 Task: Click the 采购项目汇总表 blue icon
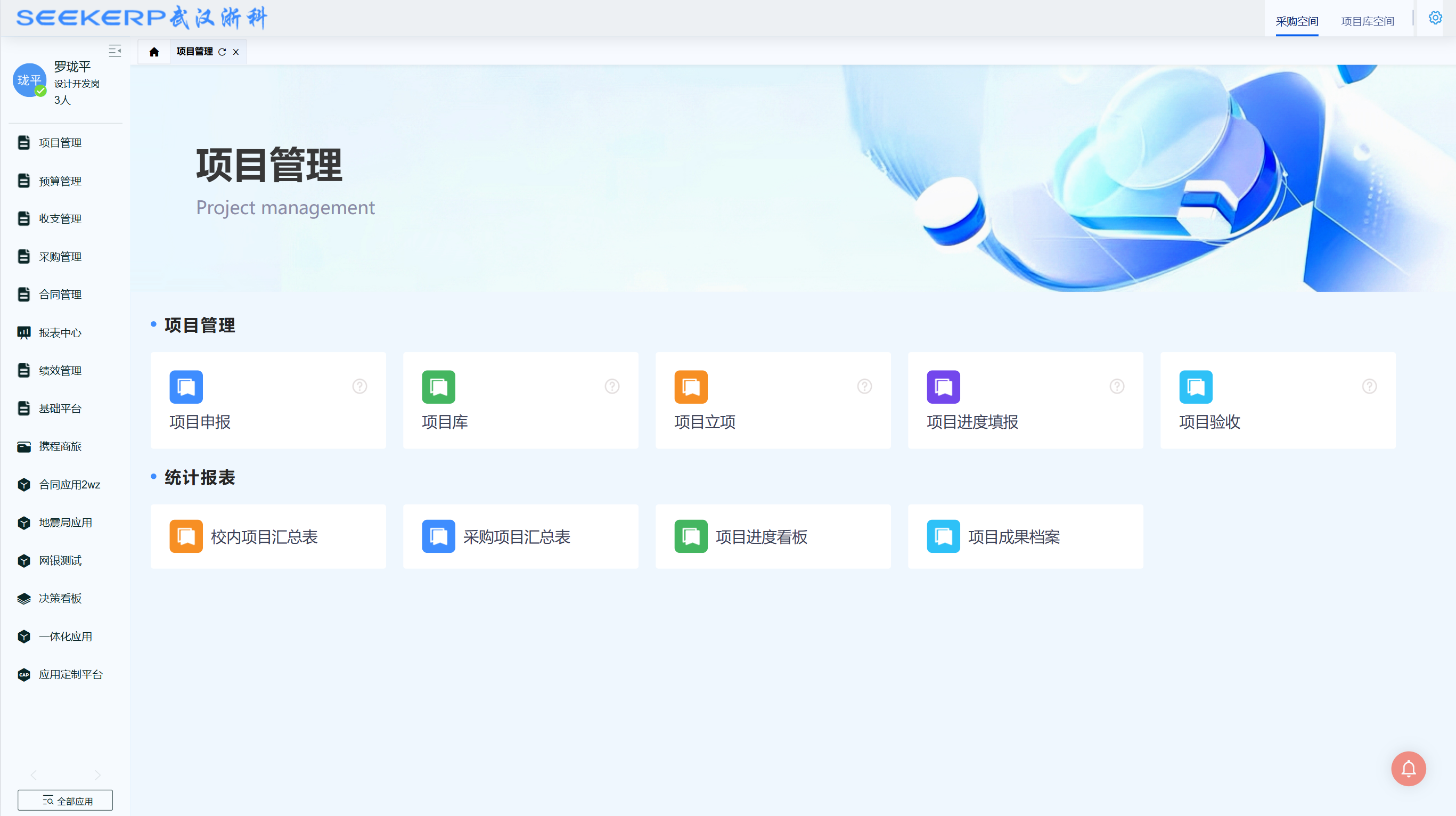(439, 536)
